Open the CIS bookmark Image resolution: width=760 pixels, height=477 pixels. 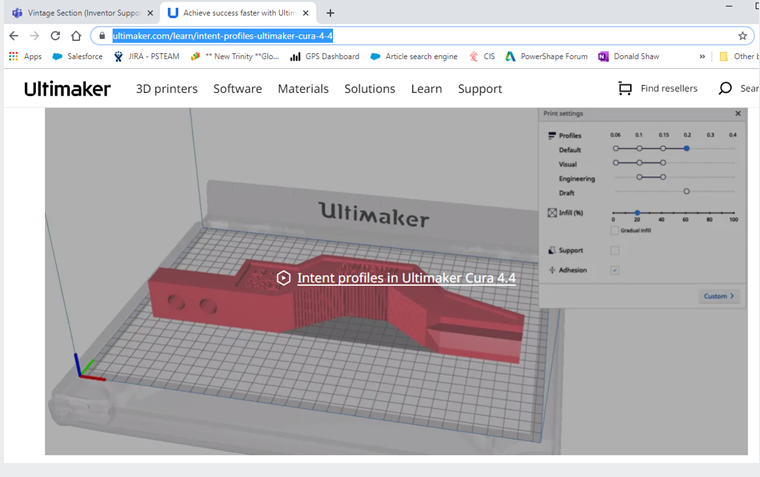pos(482,56)
